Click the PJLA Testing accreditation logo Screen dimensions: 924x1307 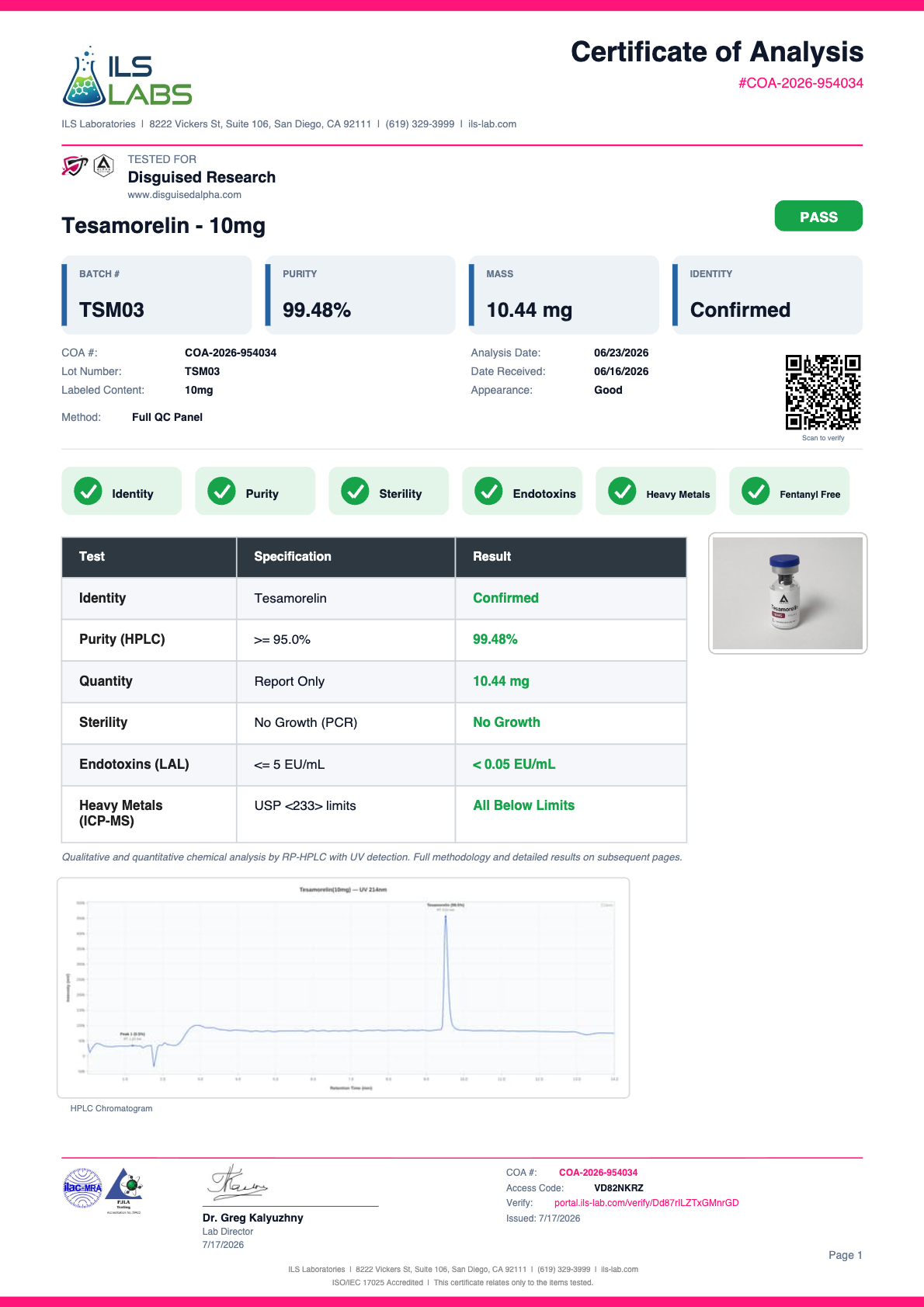click(124, 1189)
